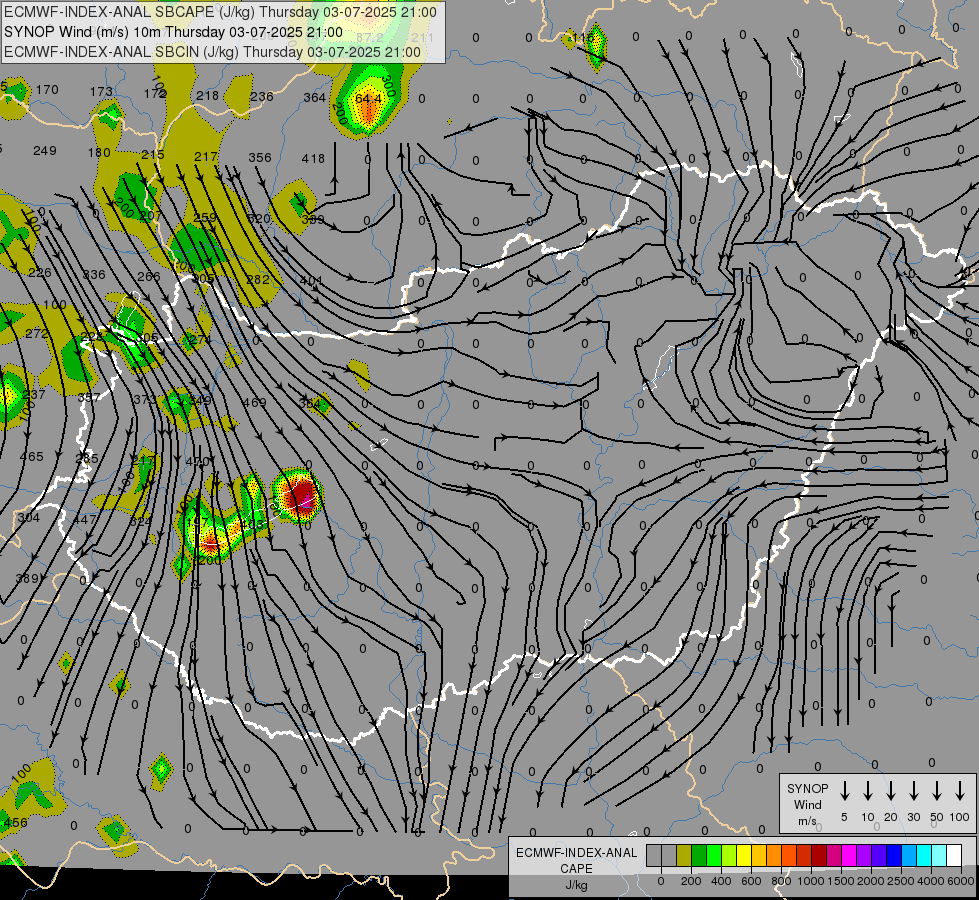Pick the dark green CAPE legend swatch
This screenshot has height=900, width=979.
click(x=699, y=855)
